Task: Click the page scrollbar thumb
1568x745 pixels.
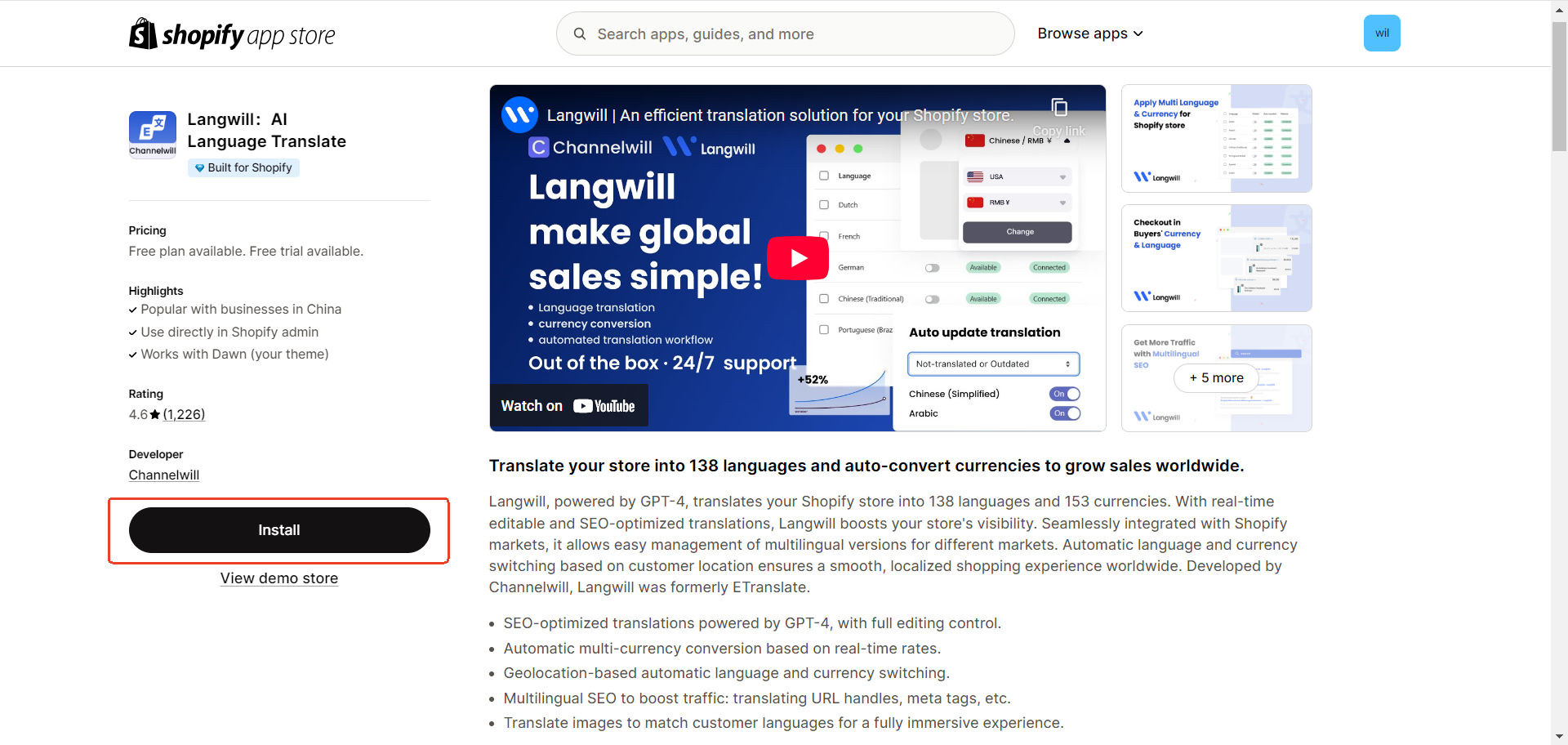Action: pos(1560,86)
